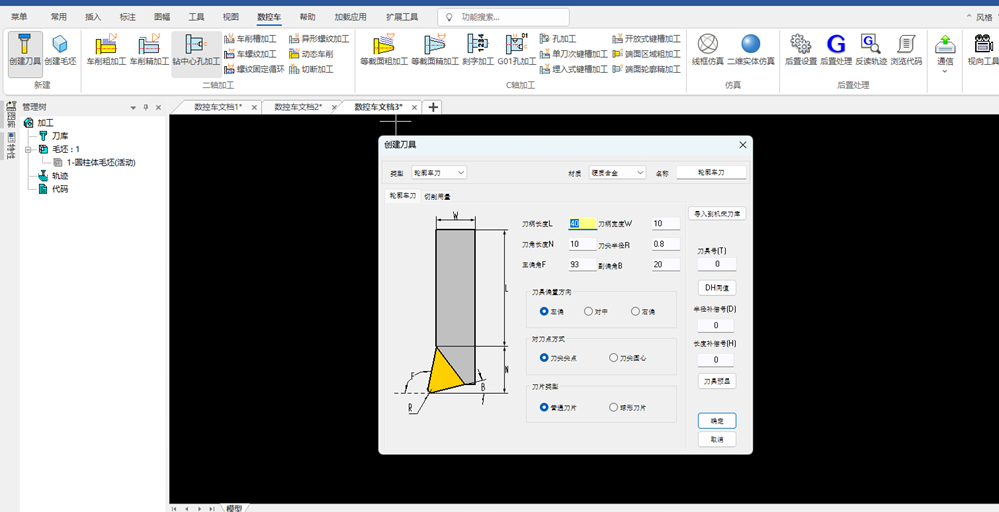Image resolution: width=999 pixels, height=512 pixels.
Task: Select 球形刀片 insert type radio
Action: coord(628,408)
